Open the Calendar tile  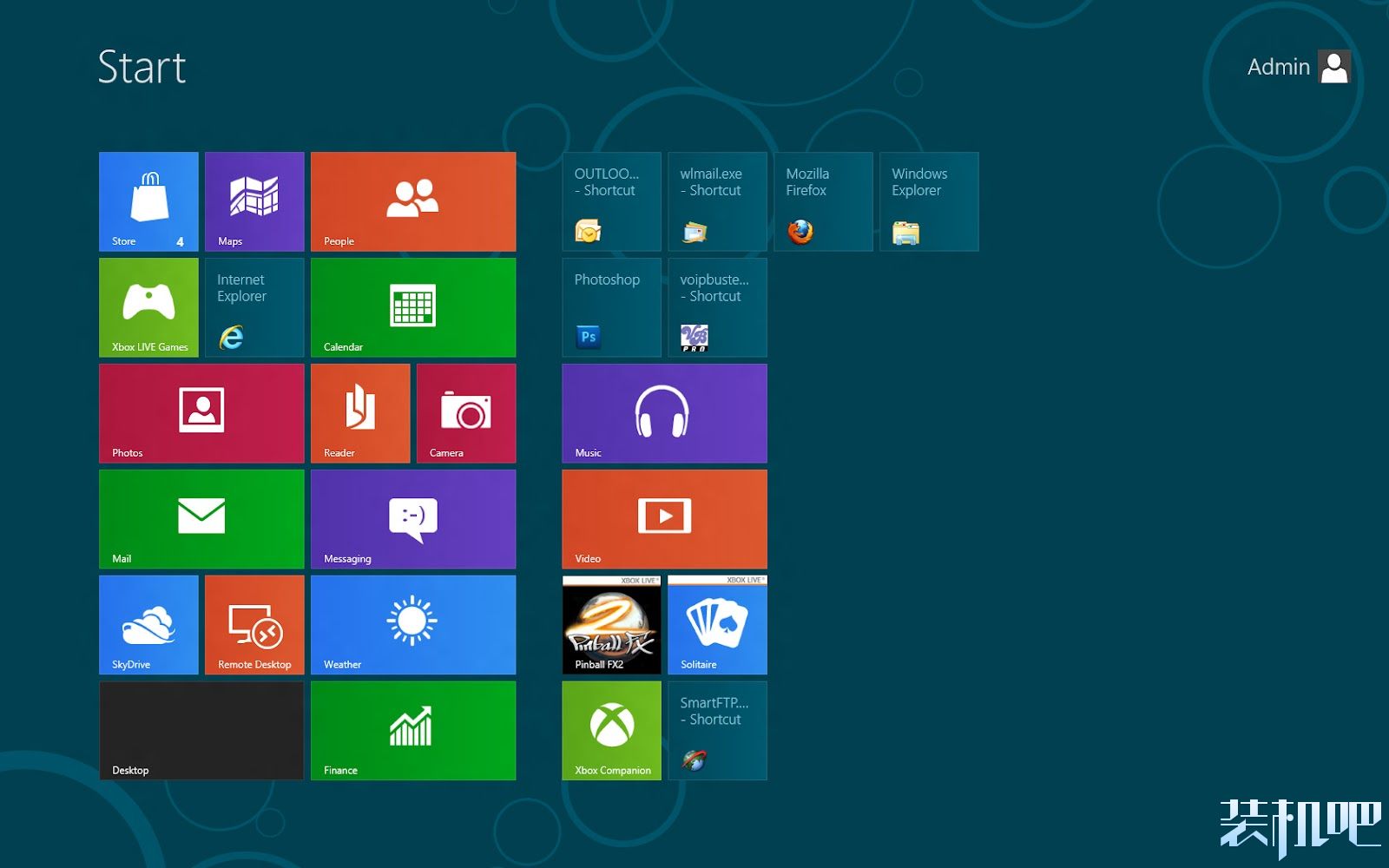[413, 307]
